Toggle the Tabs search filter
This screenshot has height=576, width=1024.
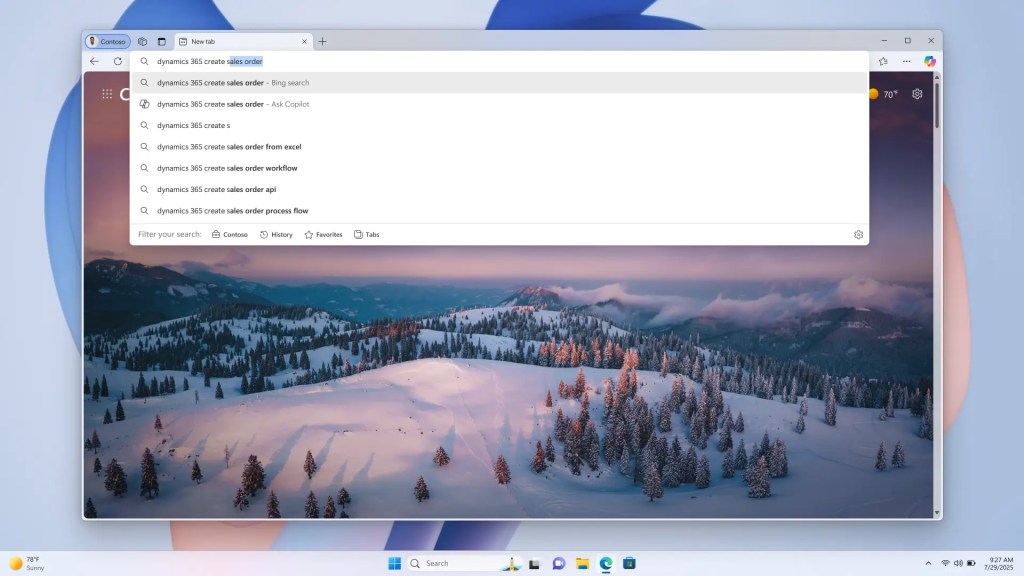365,234
